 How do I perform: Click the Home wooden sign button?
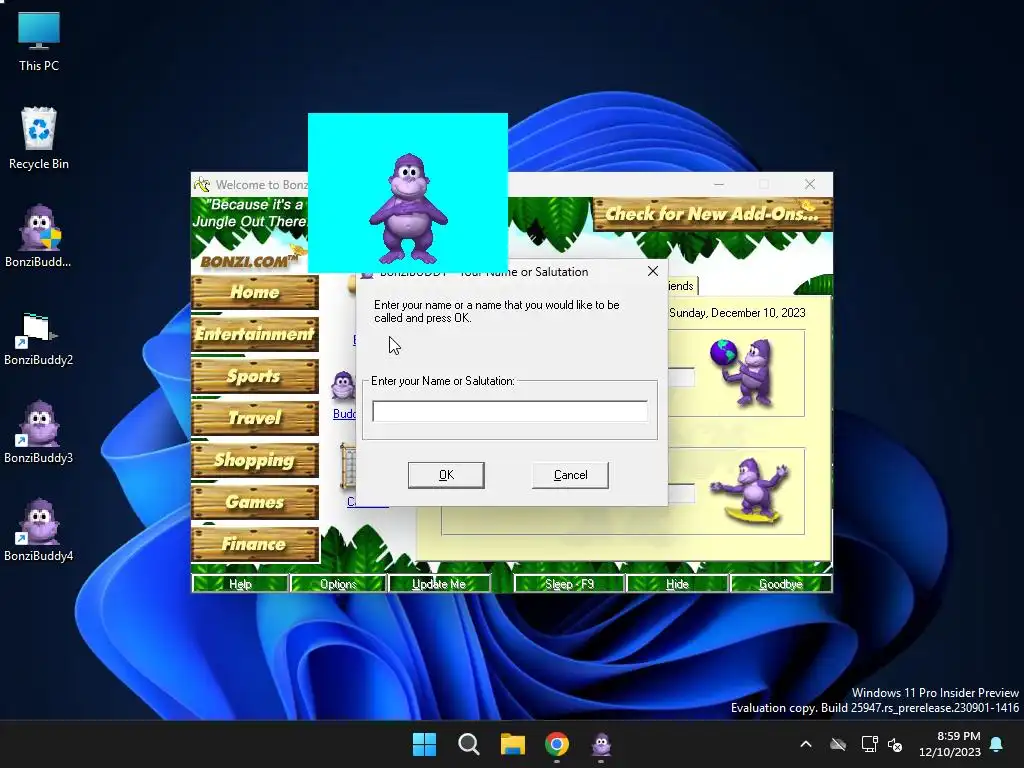coord(255,292)
